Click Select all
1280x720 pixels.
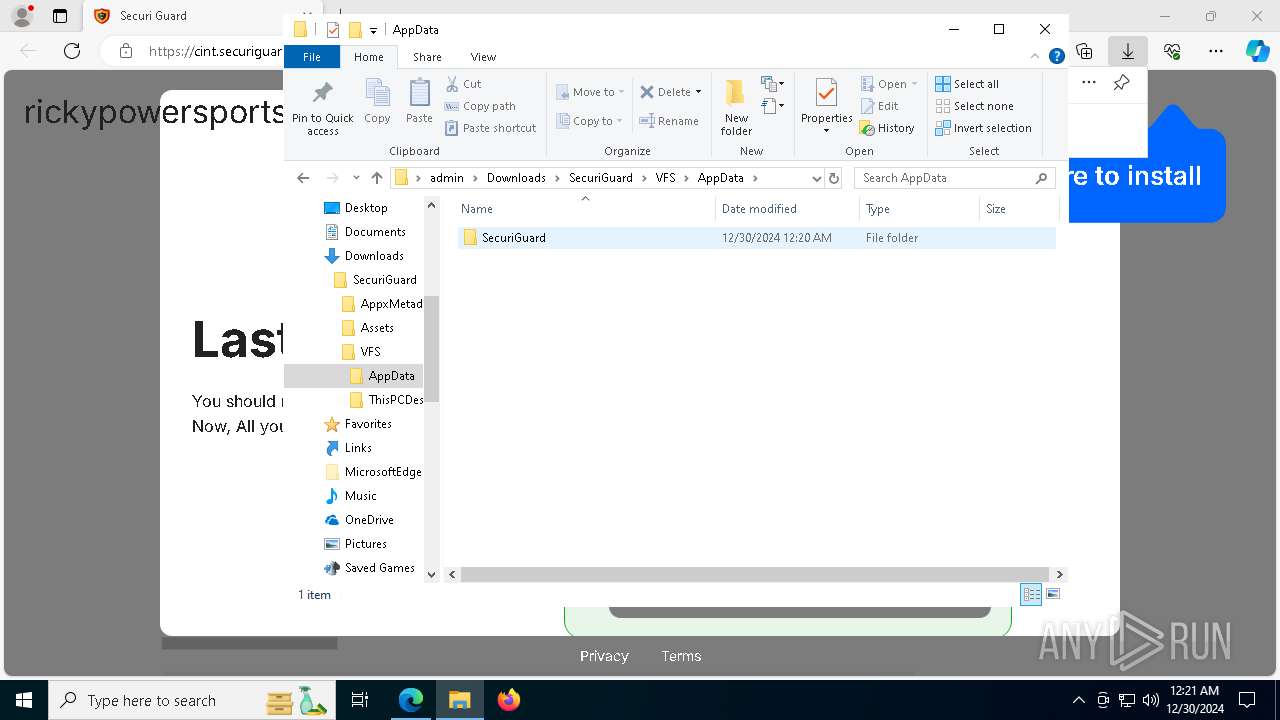coord(966,84)
